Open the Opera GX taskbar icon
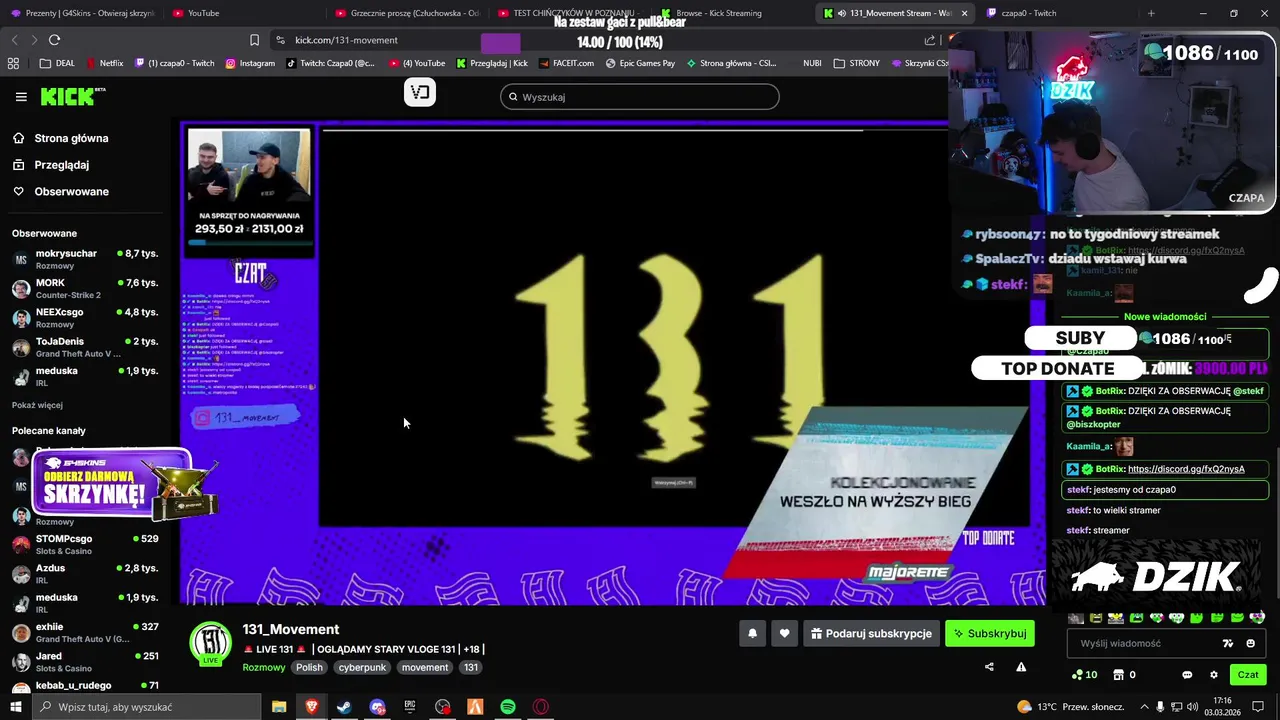This screenshot has height=720, width=1280. [x=541, y=707]
